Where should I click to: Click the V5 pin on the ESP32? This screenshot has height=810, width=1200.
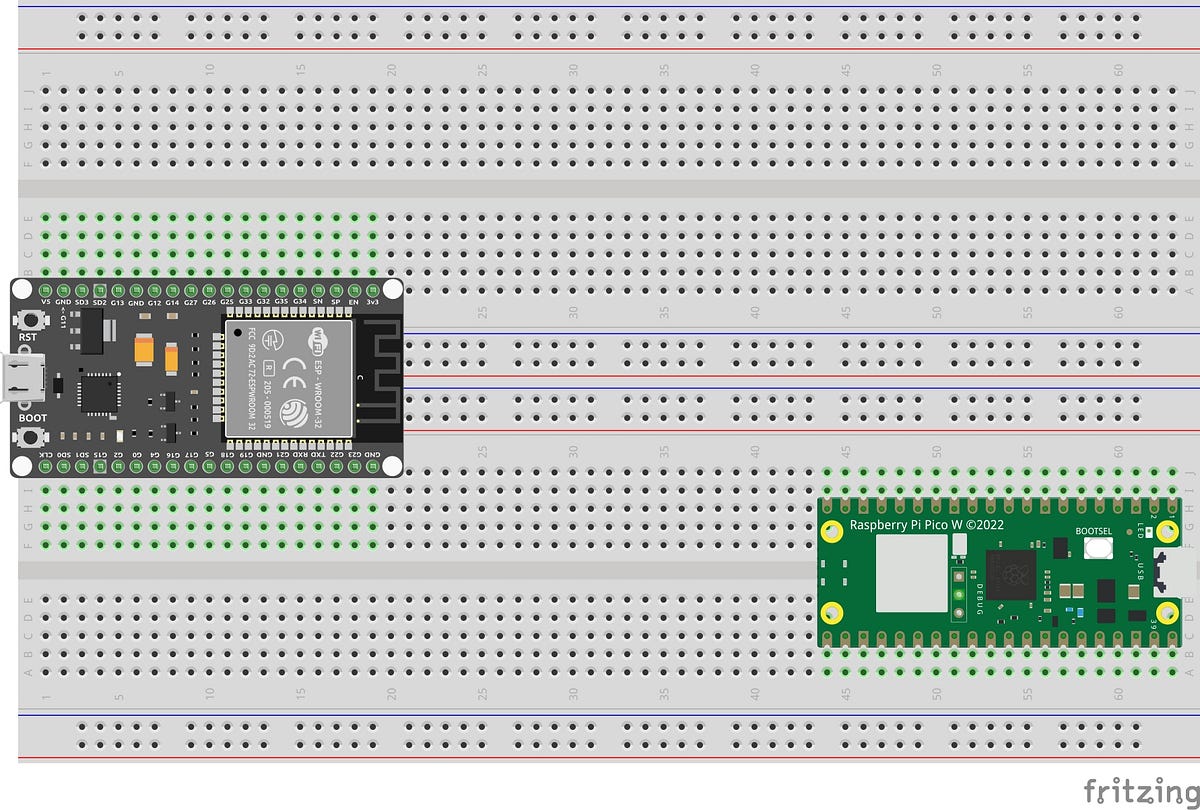pos(45,291)
